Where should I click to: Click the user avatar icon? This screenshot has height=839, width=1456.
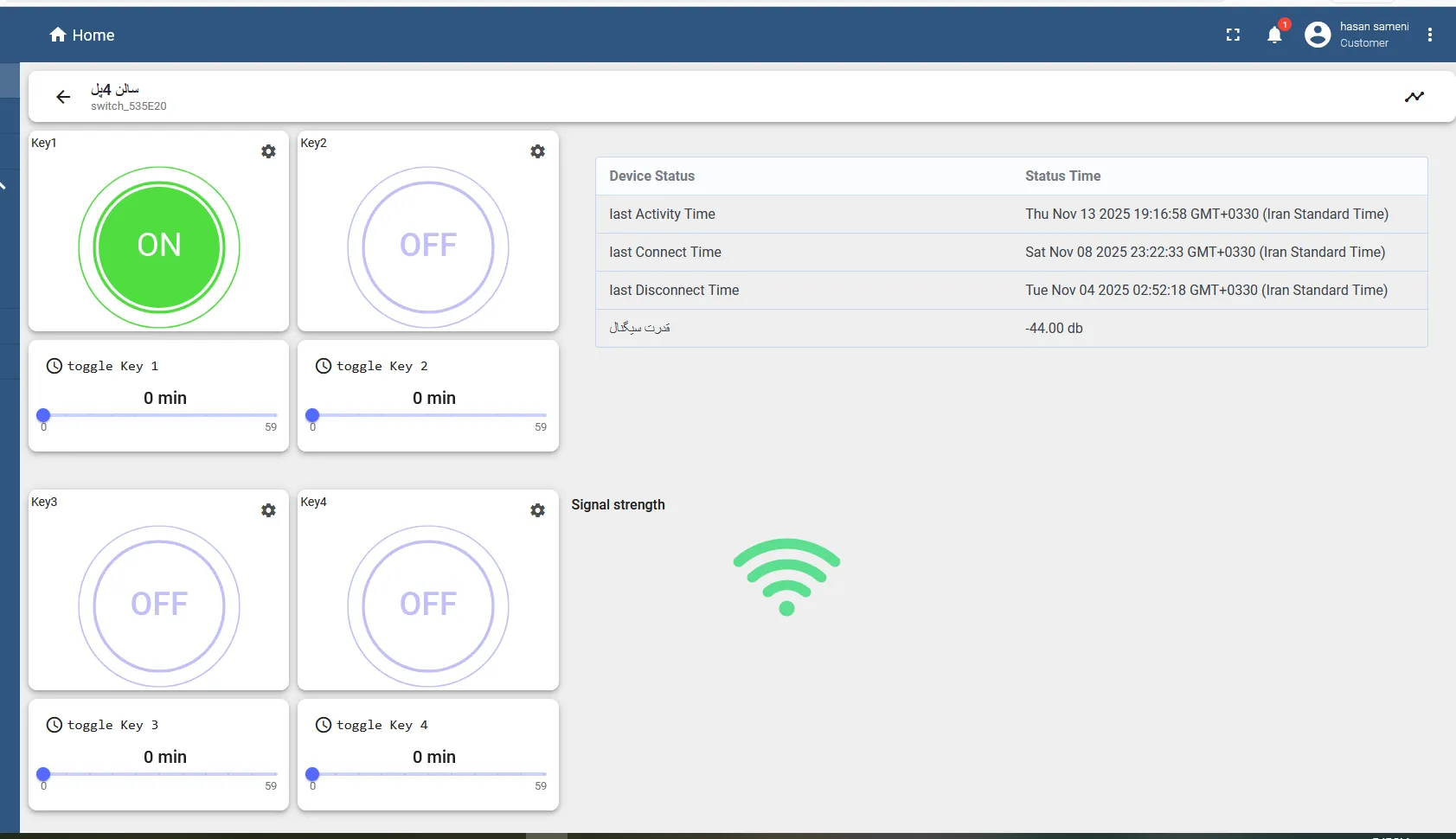[1317, 35]
